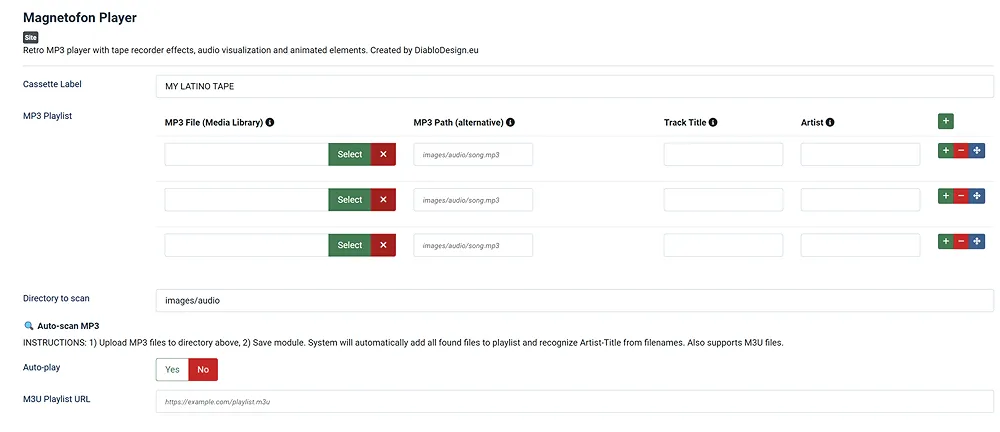This screenshot has height=432, width=1000.
Task: Click the MP3 Path field in third row
Action: [473, 245]
